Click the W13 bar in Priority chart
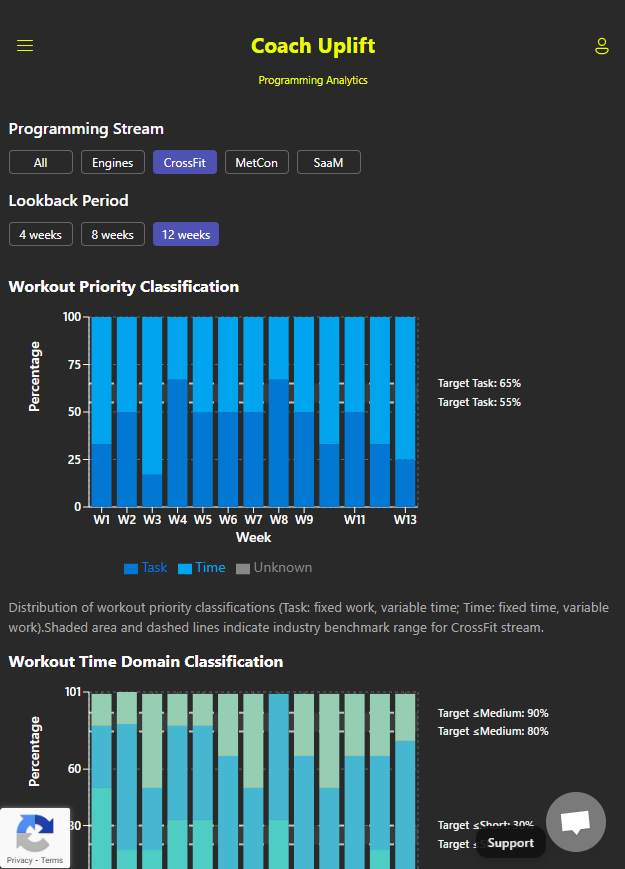Image resolution: width=625 pixels, height=869 pixels. 405,411
